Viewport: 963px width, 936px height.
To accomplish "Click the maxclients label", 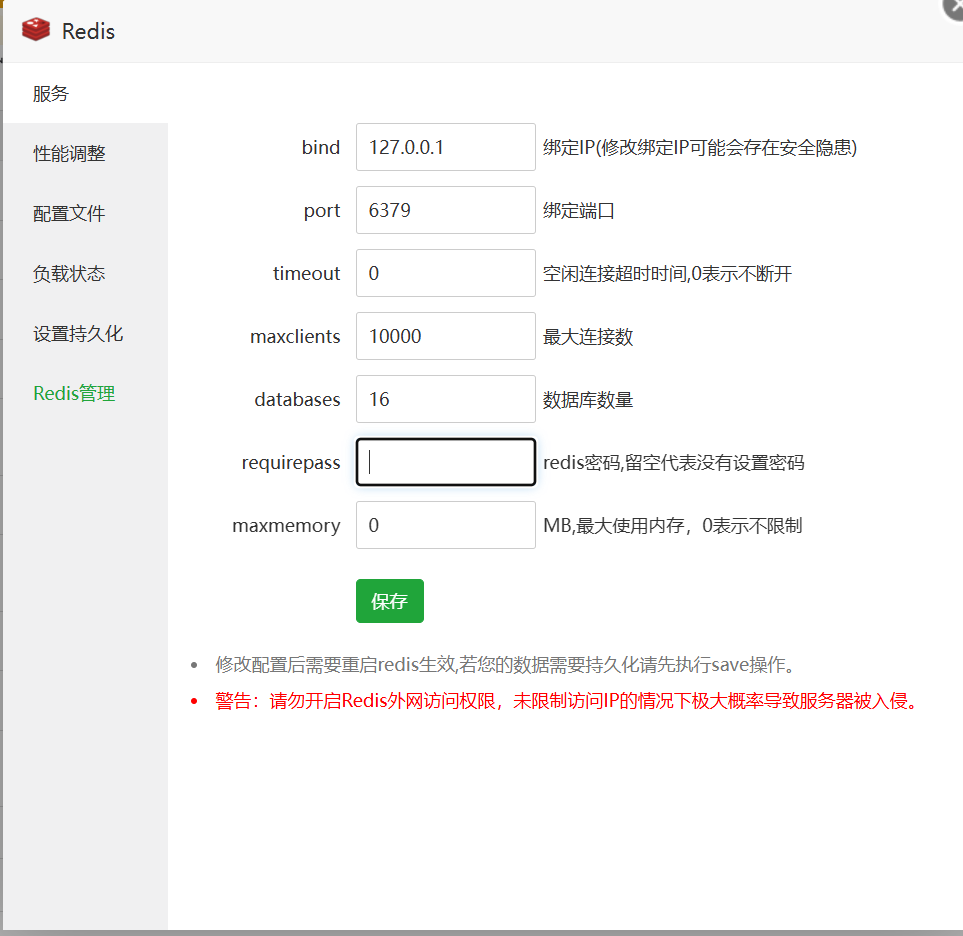I will pyautogui.click(x=295, y=337).
